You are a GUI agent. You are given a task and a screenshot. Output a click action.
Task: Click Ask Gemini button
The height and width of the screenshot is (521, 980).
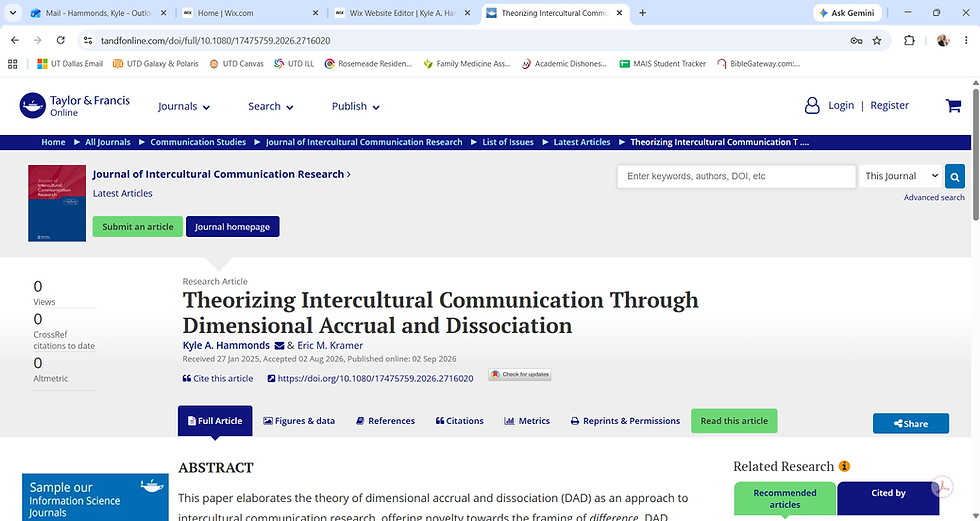coord(847,12)
